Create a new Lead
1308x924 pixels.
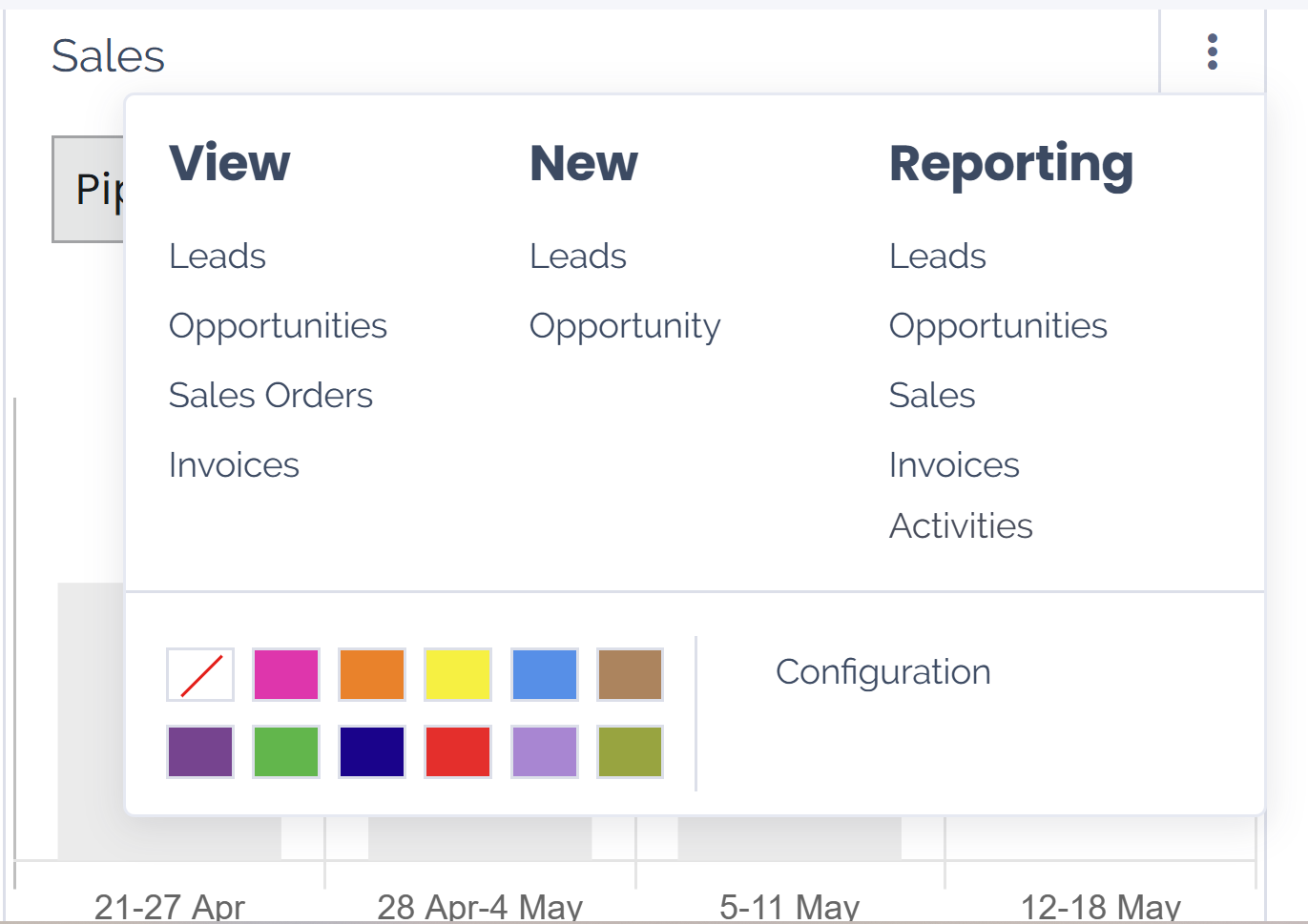(x=577, y=256)
